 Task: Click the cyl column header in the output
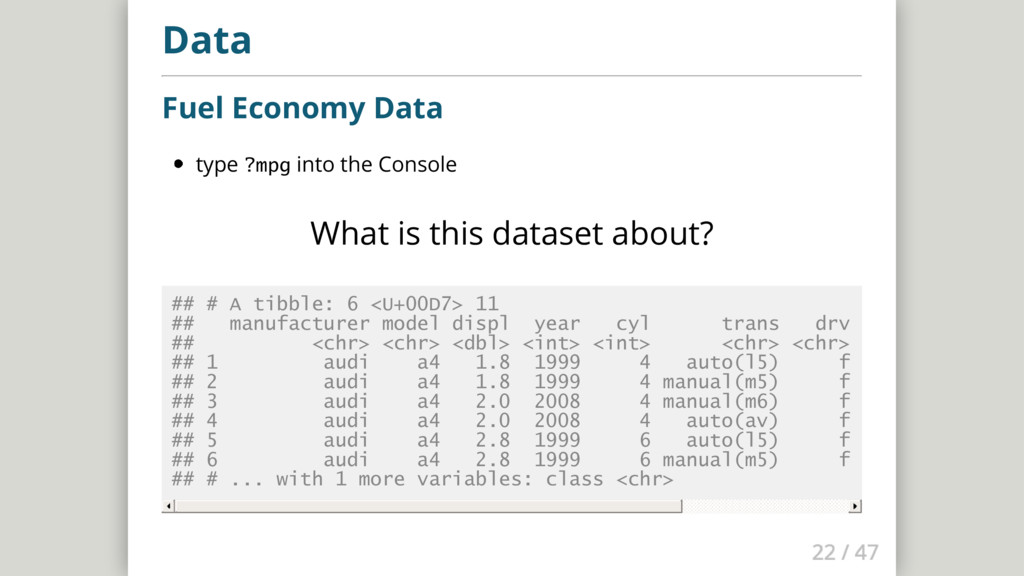(633, 324)
